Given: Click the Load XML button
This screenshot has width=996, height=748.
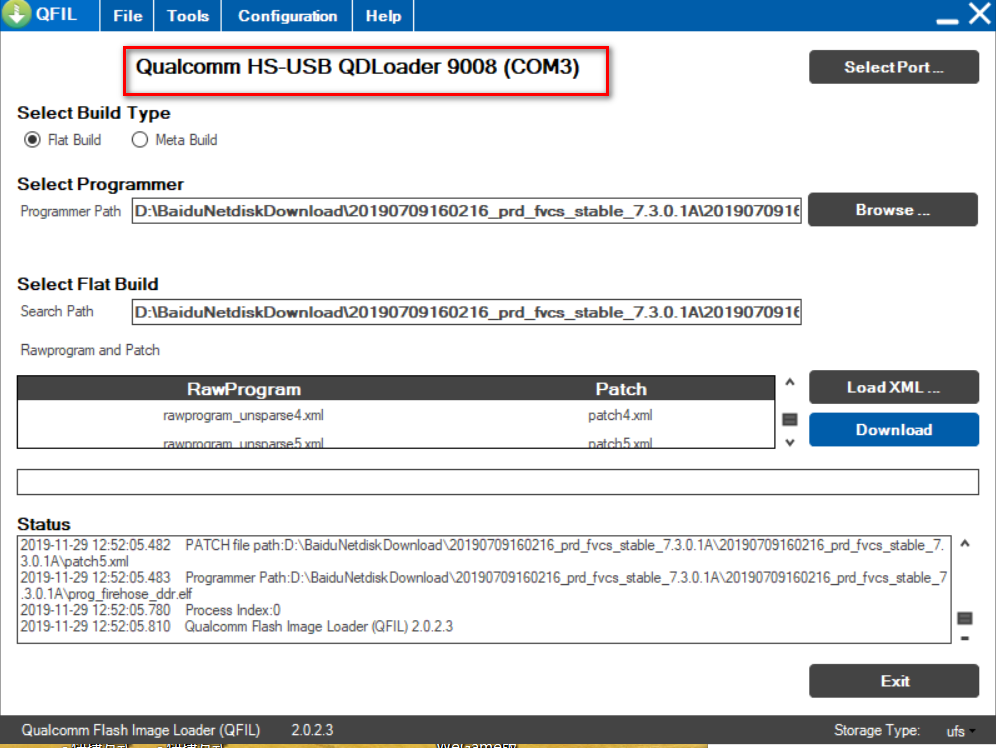Looking at the screenshot, I should [x=893, y=387].
